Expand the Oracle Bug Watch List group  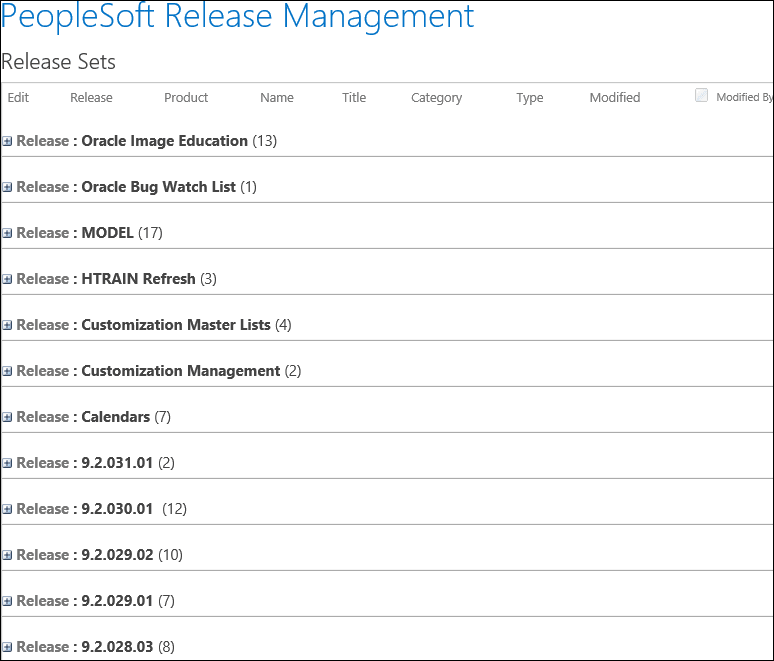(x=7, y=187)
